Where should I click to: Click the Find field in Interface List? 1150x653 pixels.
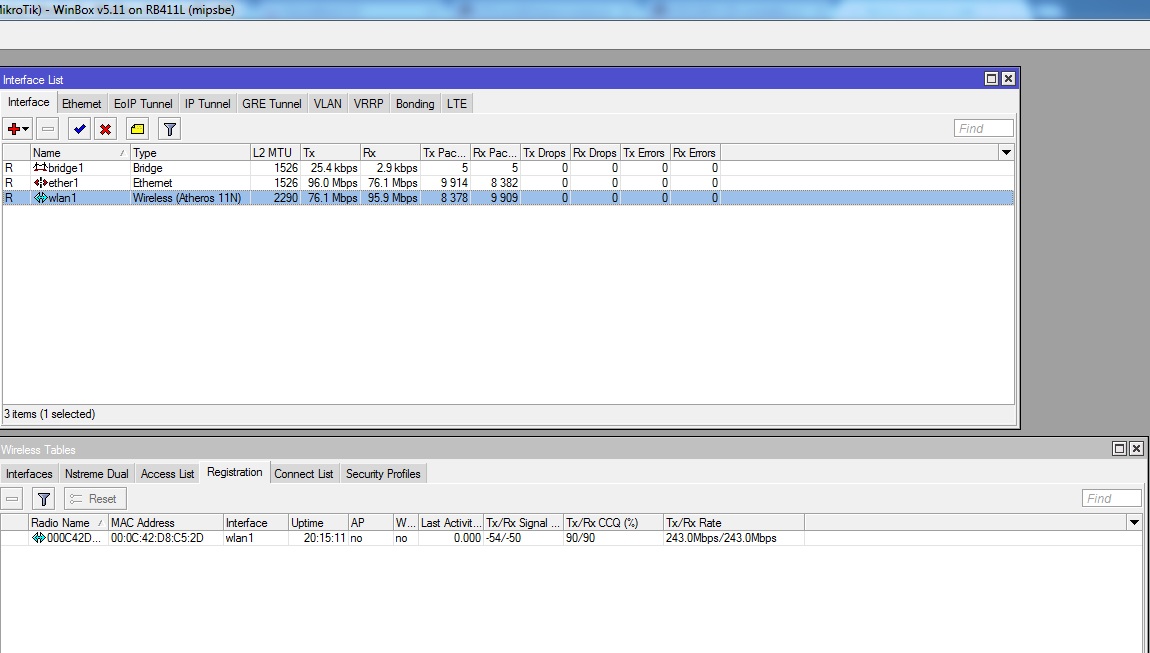984,128
